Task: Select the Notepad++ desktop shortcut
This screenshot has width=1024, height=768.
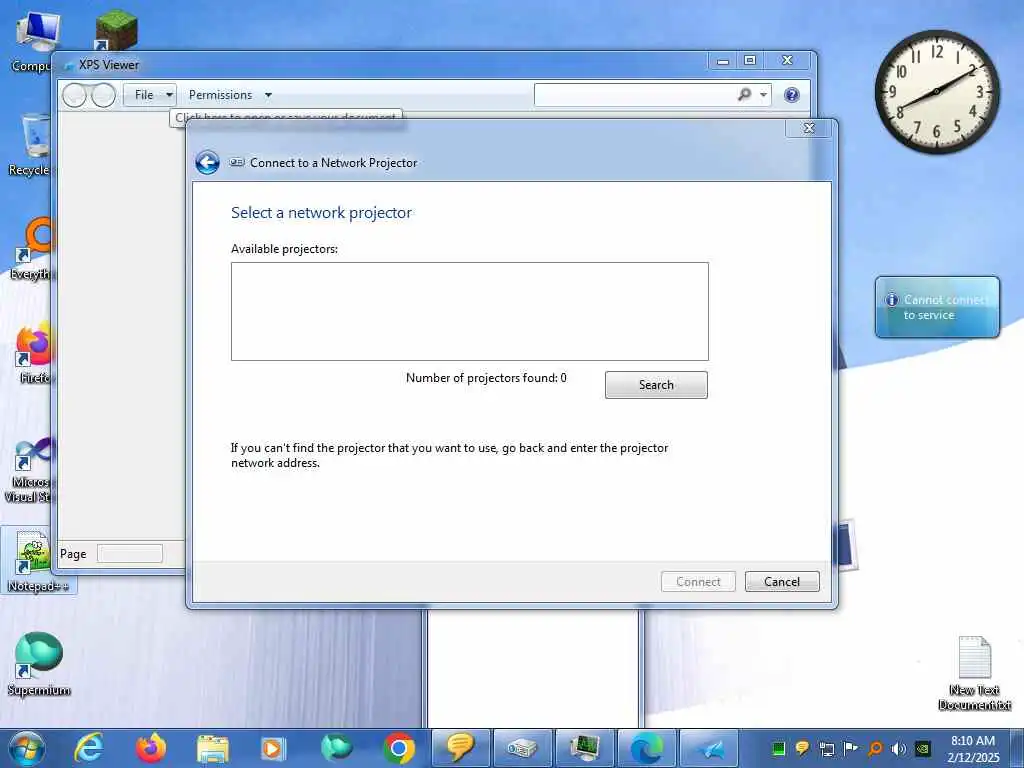Action: tap(38, 560)
